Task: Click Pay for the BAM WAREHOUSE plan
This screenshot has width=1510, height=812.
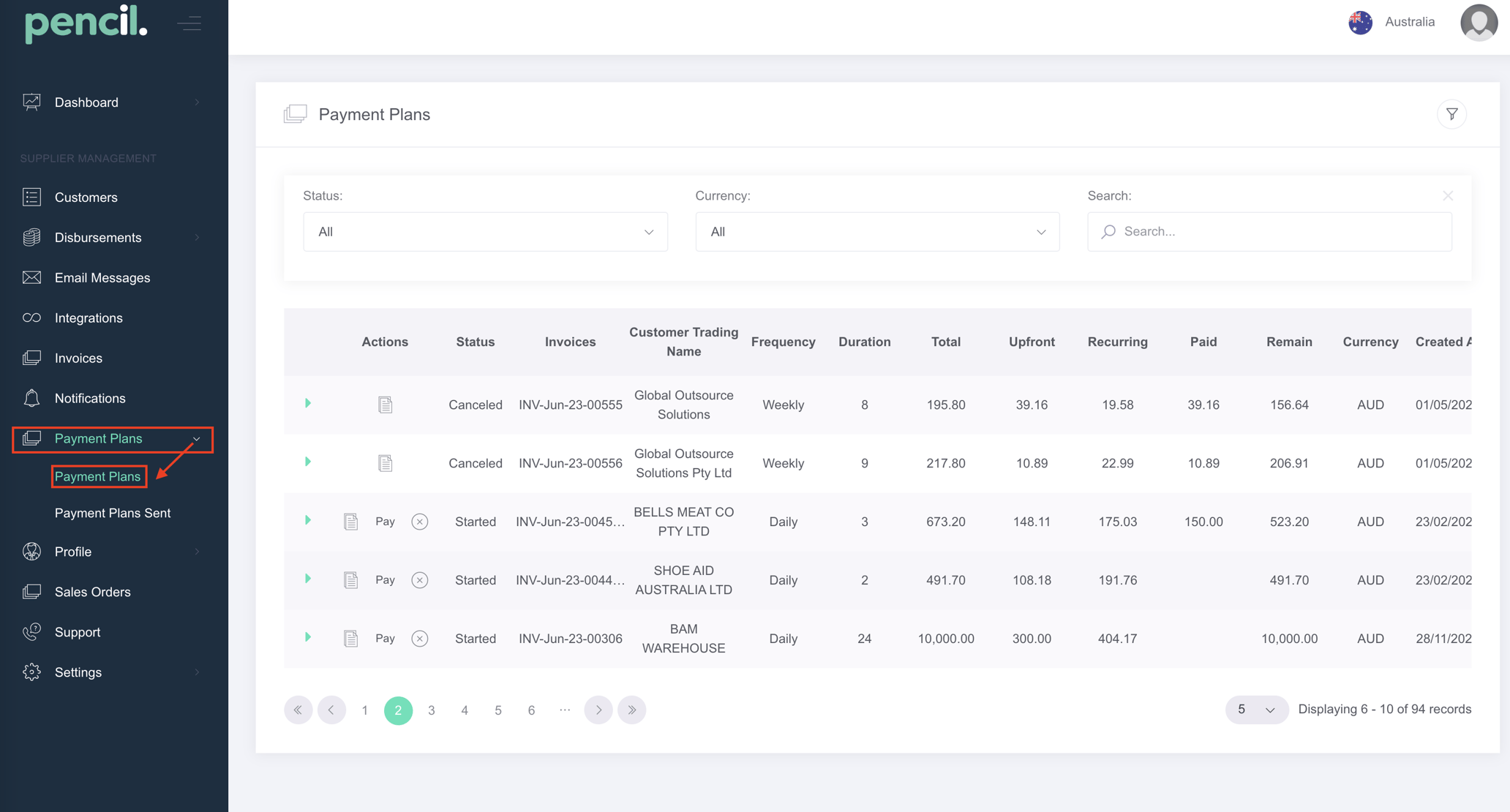Action: 385,639
